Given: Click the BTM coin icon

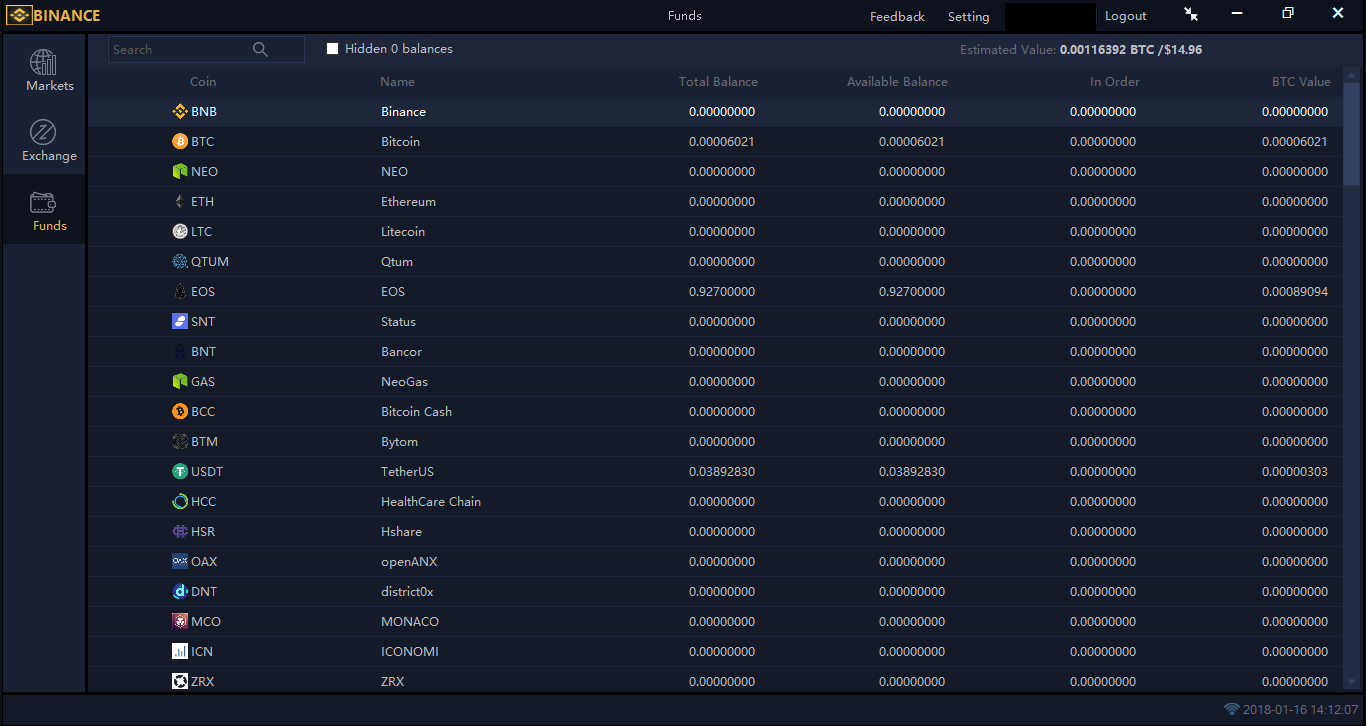Looking at the screenshot, I should pos(180,442).
